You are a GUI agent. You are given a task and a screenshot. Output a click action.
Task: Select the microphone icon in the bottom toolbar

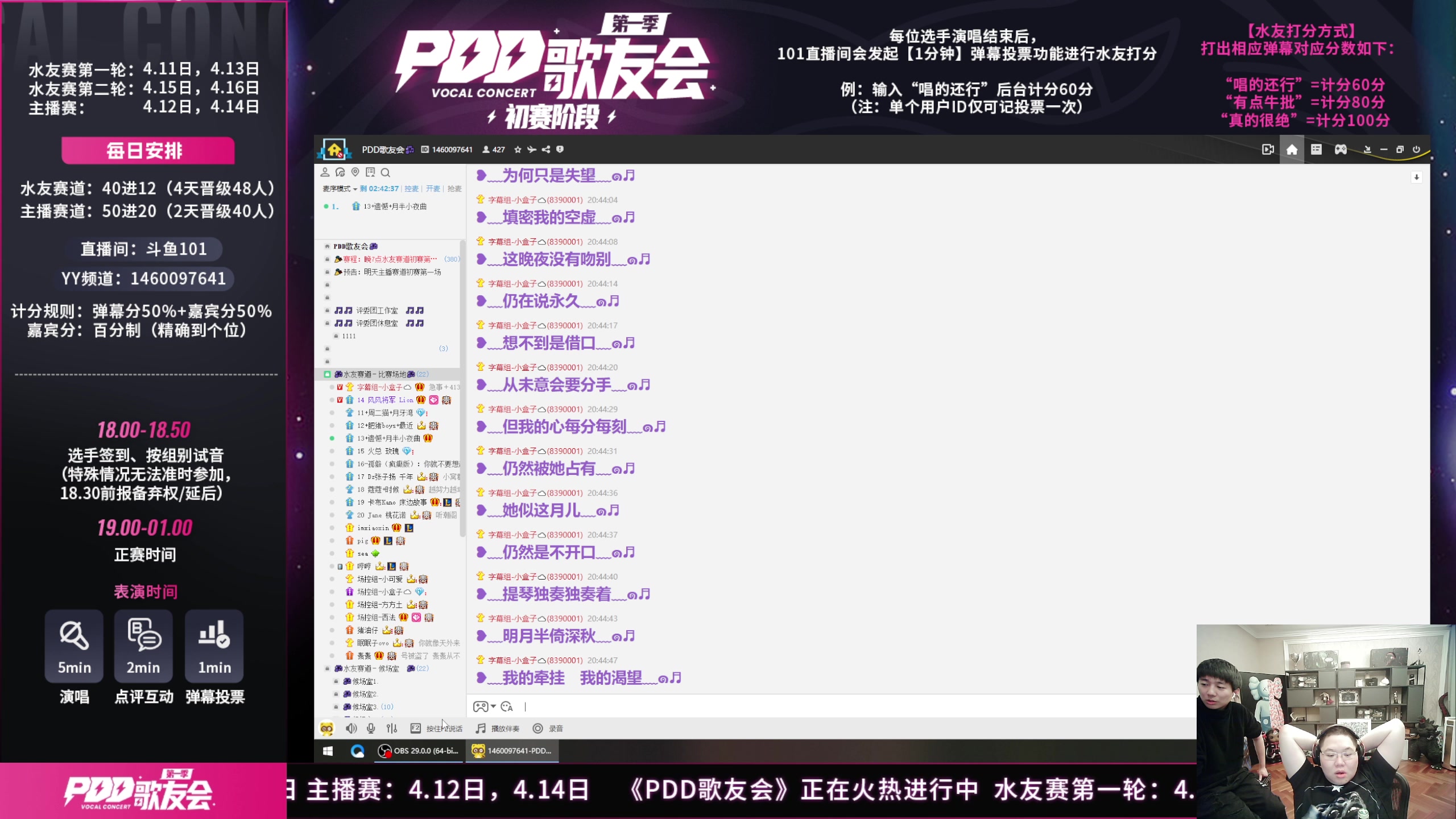[x=371, y=729]
